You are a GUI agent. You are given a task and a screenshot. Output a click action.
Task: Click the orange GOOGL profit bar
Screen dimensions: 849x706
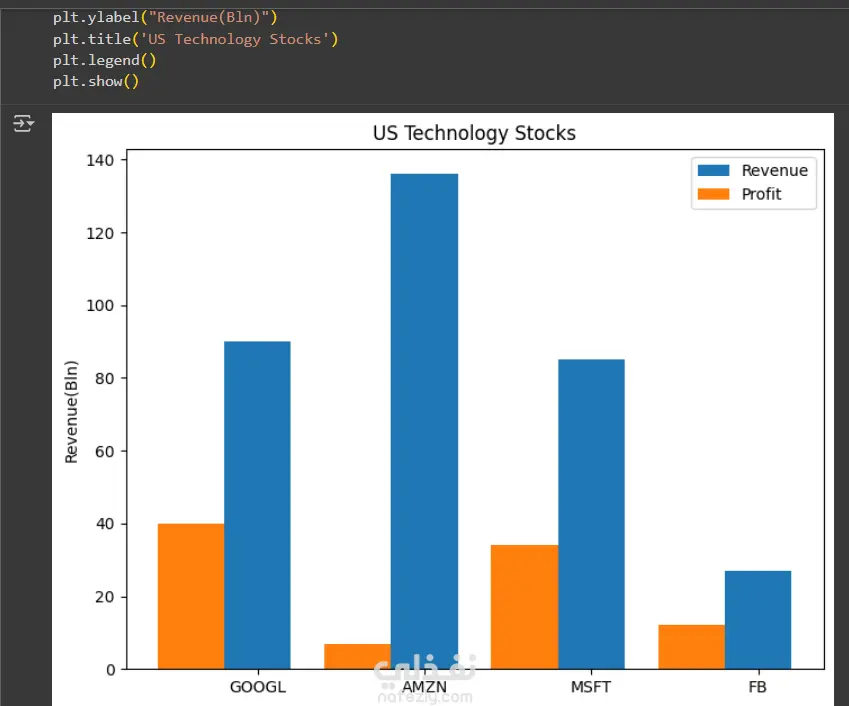(x=191, y=596)
